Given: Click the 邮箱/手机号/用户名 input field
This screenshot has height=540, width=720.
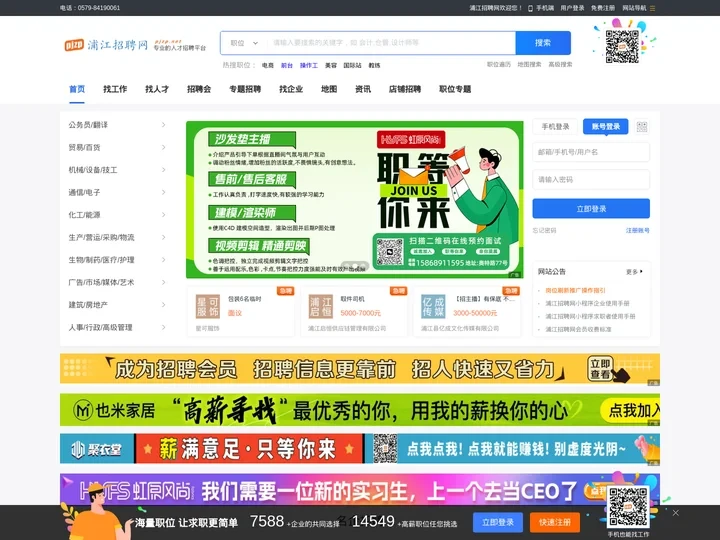Looking at the screenshot, I should (x=591, y=152).
